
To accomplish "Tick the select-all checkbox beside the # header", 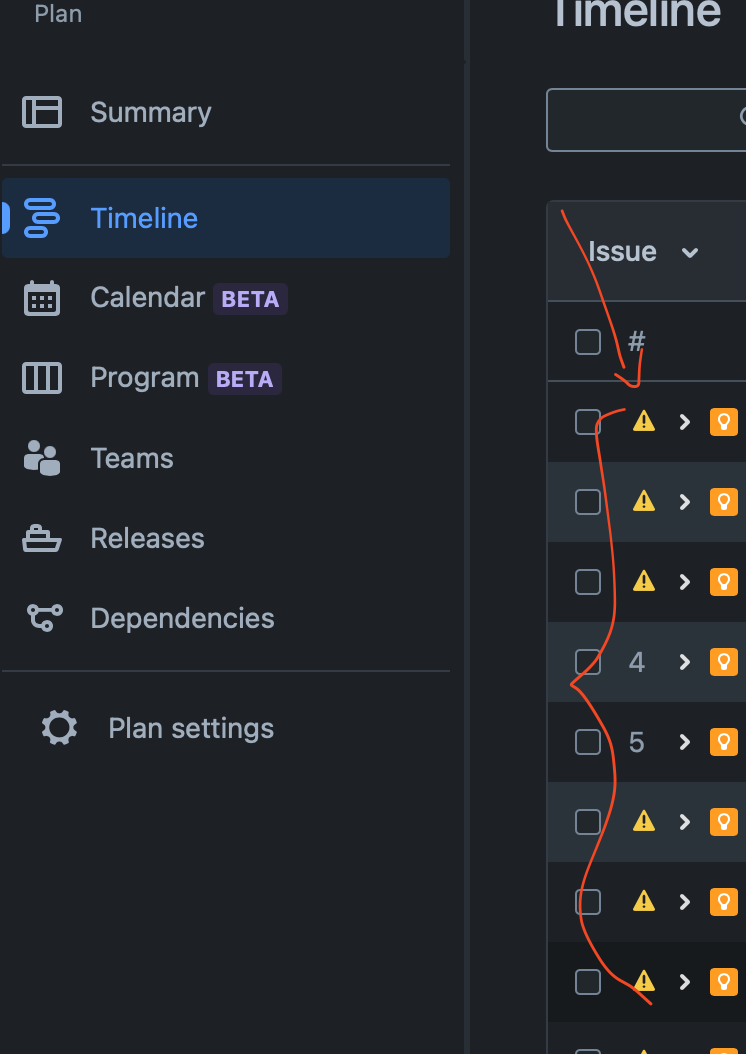I will [588, 341].
